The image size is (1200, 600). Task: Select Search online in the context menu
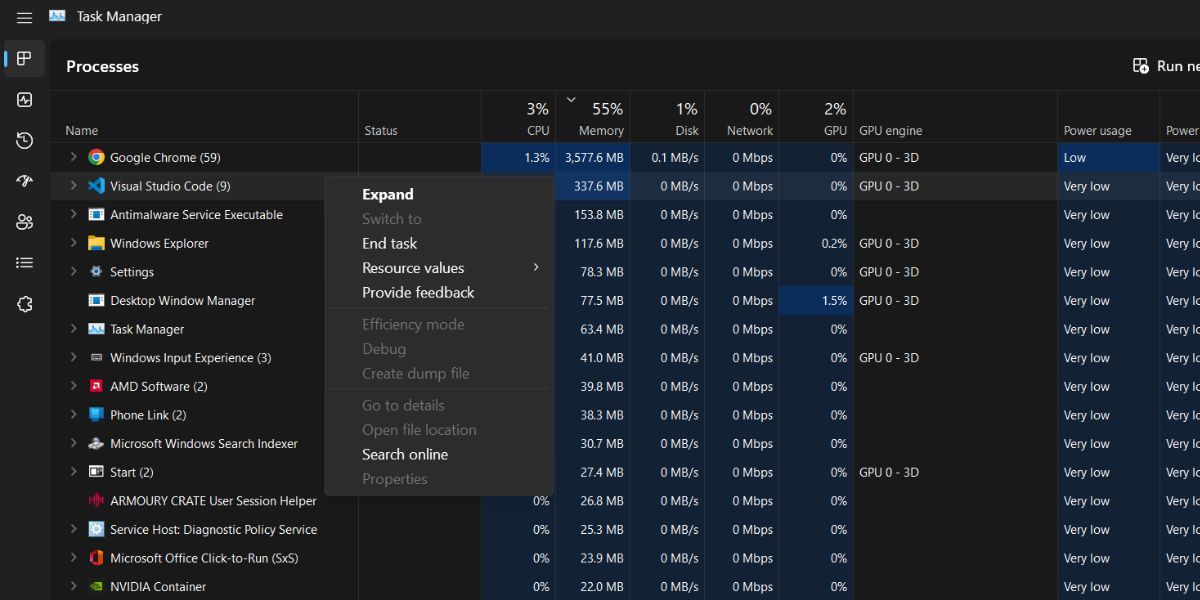(x=439, y=454)
